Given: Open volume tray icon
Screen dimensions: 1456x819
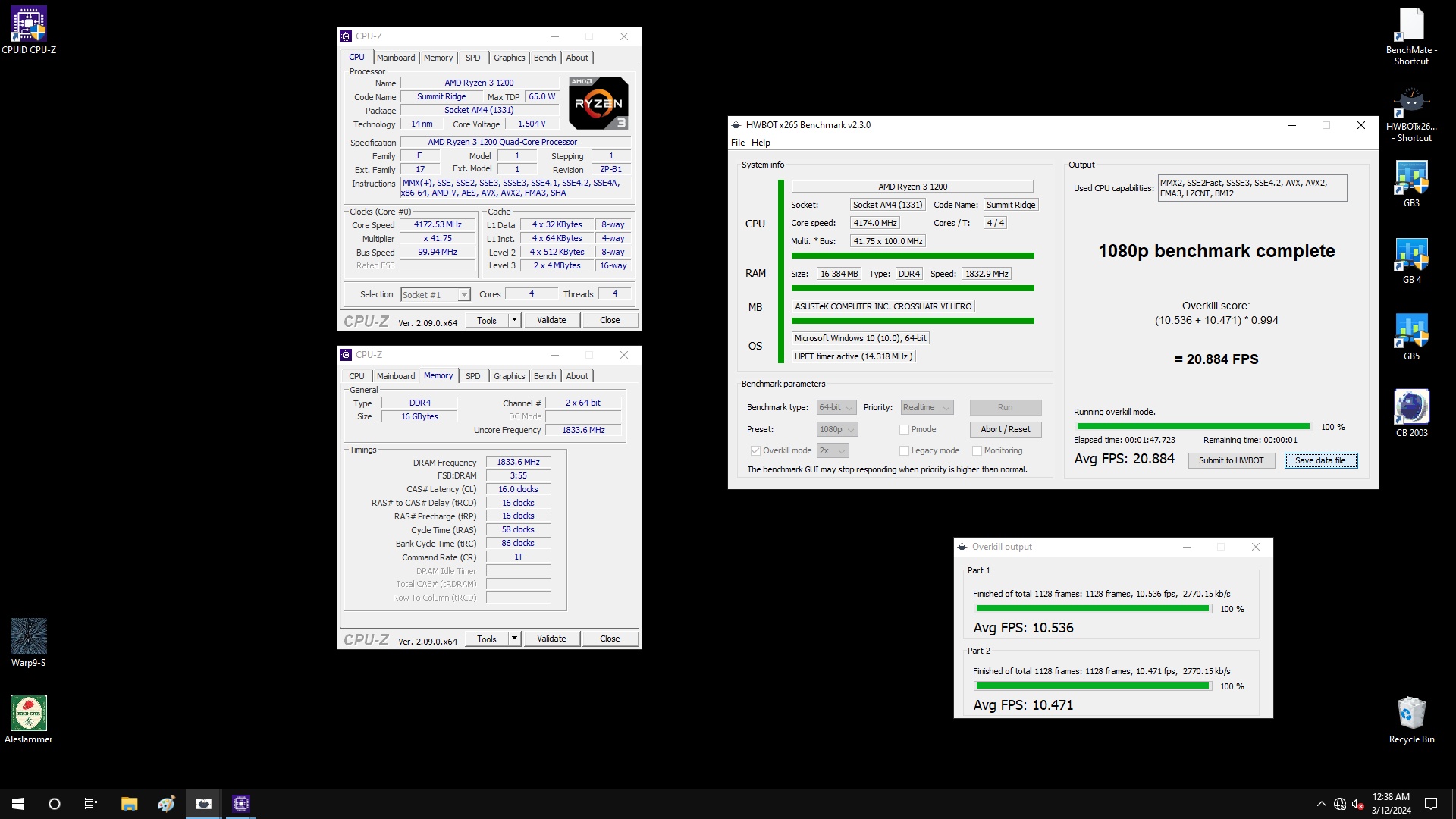Looking at the screenshot, I should (1358, 804).
